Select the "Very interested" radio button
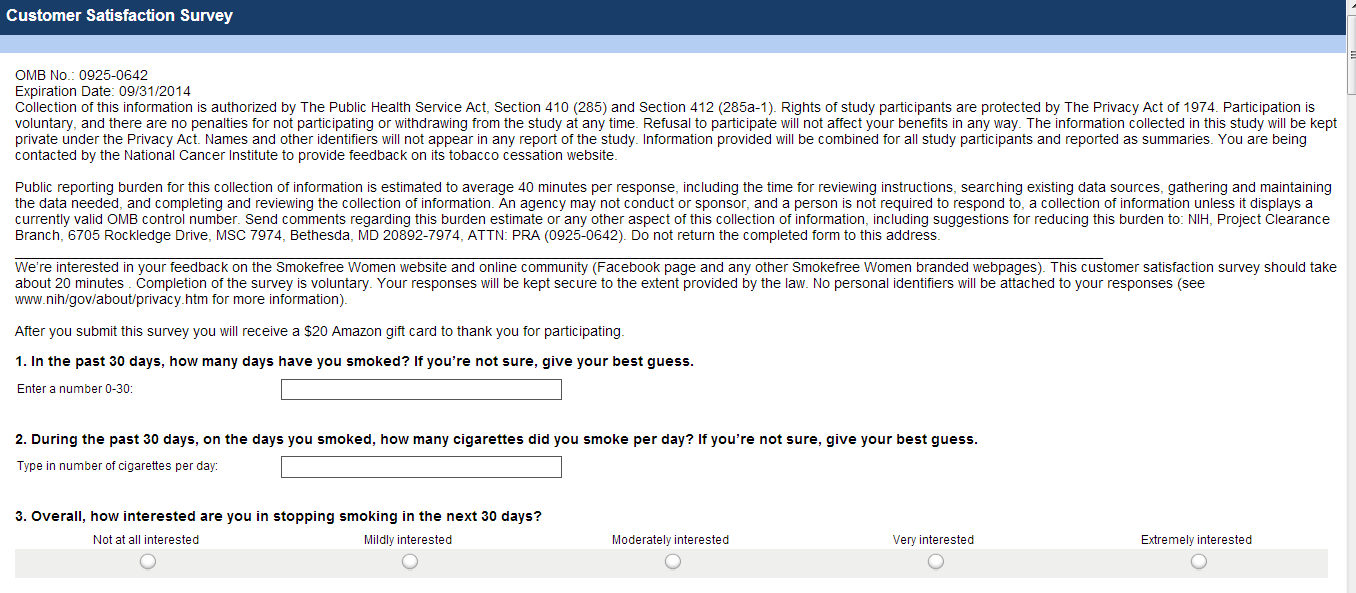 935,562
